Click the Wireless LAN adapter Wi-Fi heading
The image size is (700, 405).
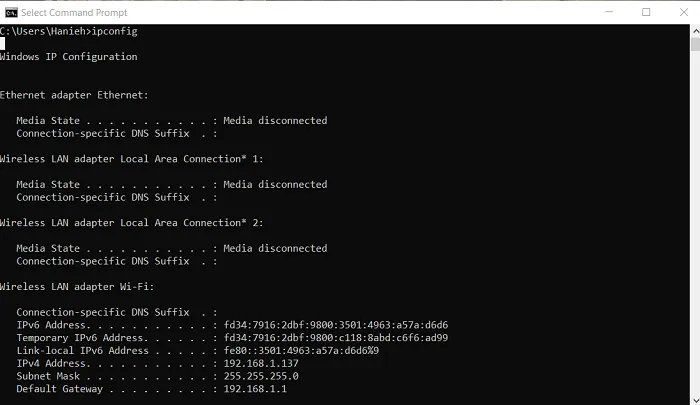77,287
